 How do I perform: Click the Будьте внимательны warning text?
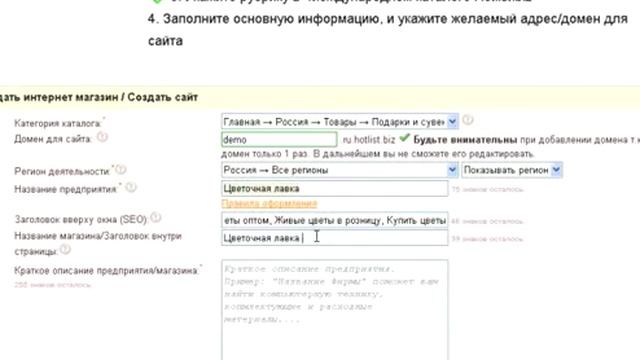[465, 140]
